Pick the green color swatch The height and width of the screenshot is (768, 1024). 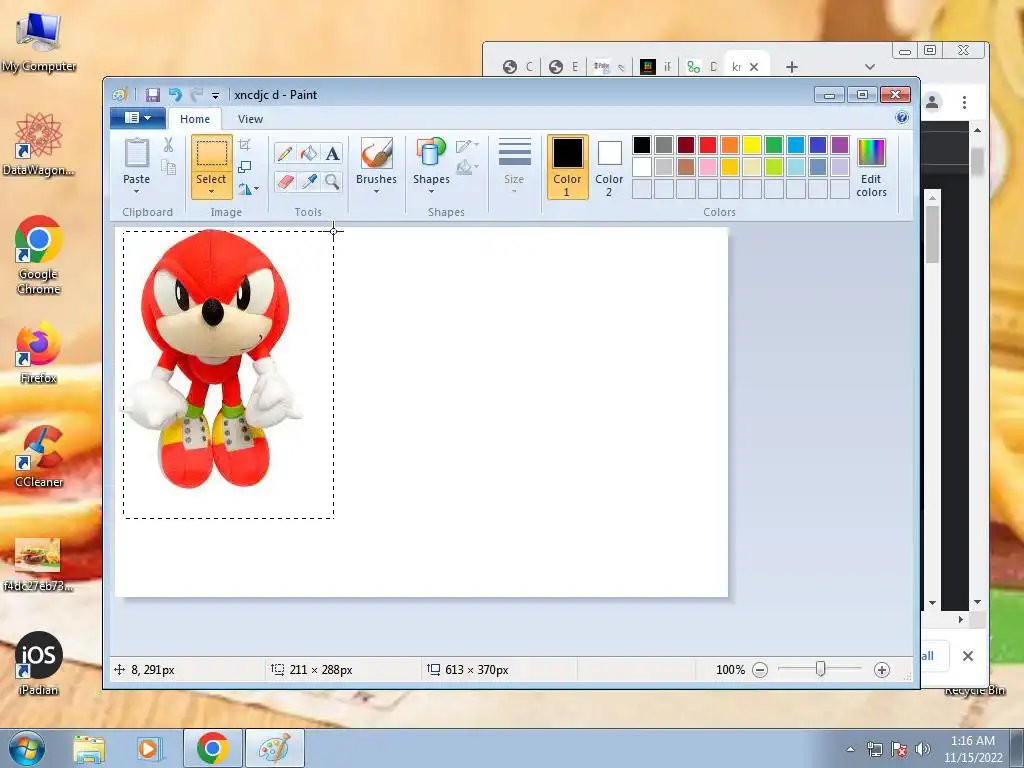774,145
